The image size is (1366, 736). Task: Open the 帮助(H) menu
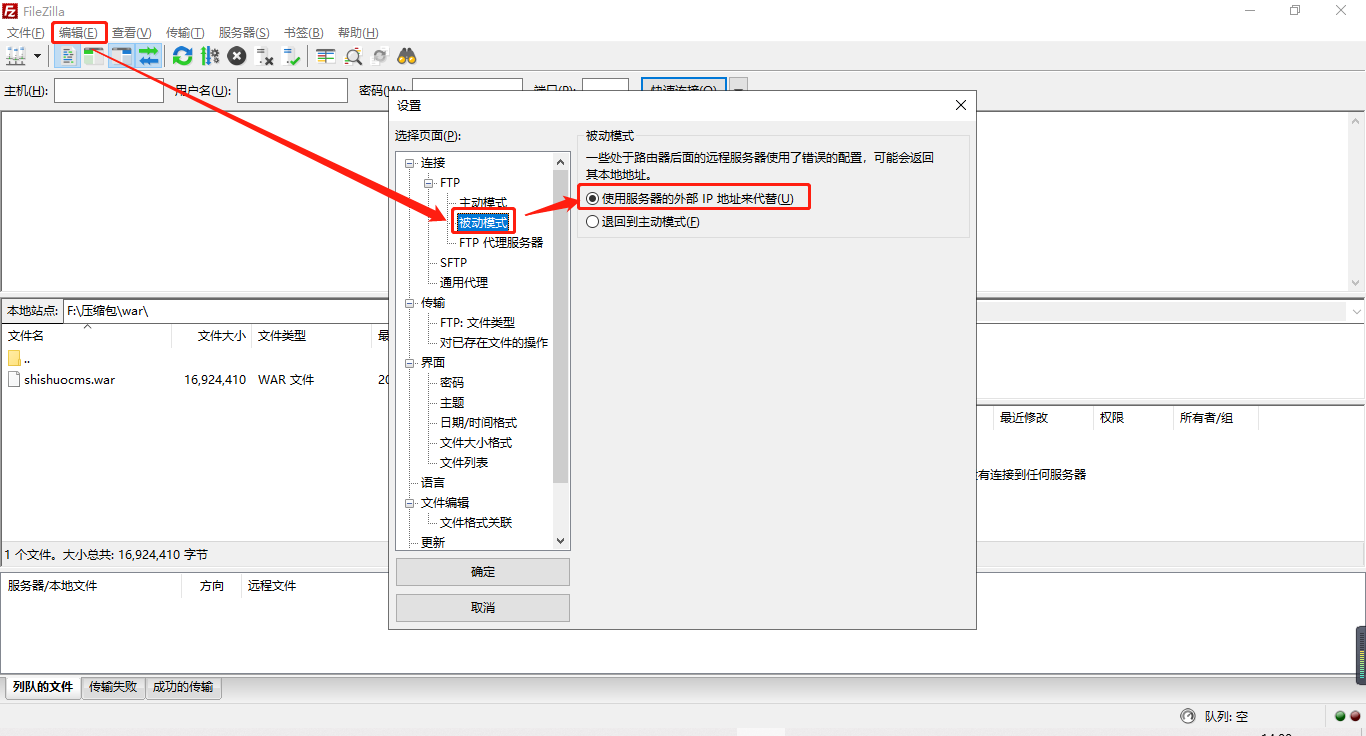pos(358,33)
